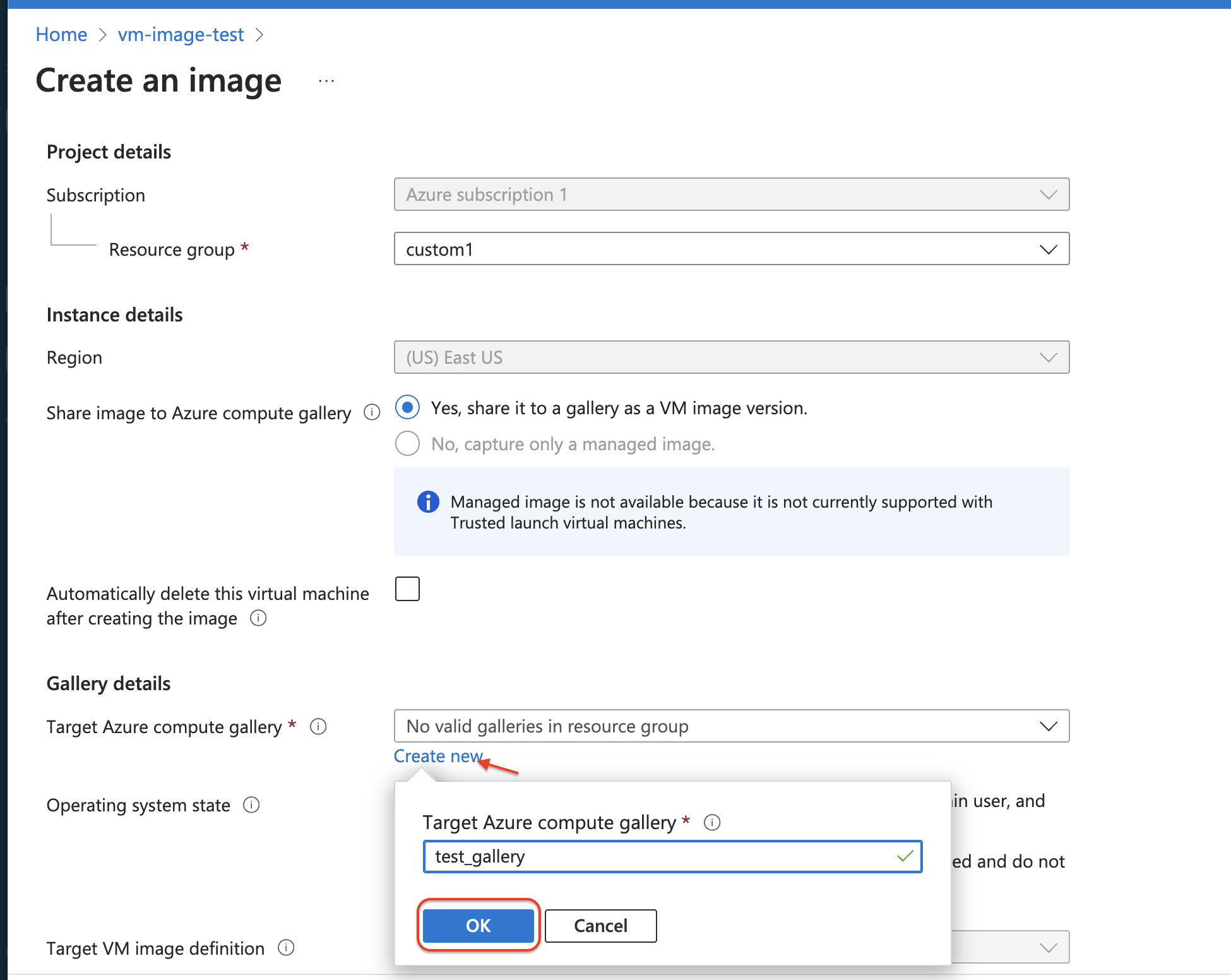
Task: Click info icon inside the gallery popup
Action: click(x=712, y=822)
